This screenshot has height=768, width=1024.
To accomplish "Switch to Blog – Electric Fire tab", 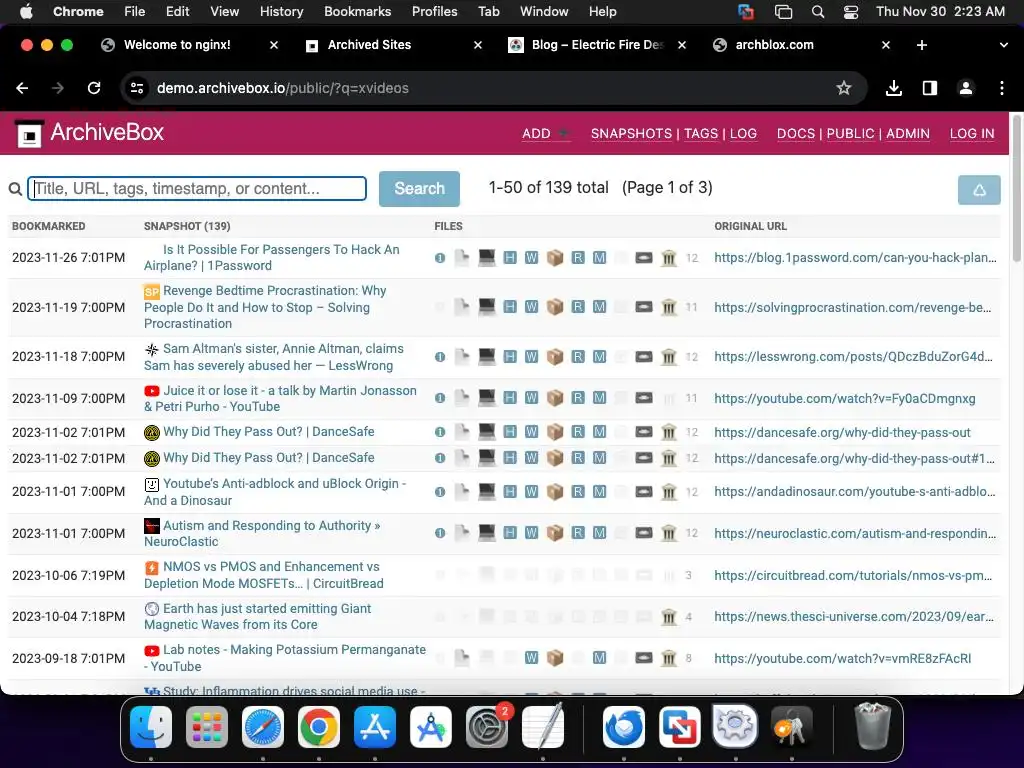I will click(597, 45).
